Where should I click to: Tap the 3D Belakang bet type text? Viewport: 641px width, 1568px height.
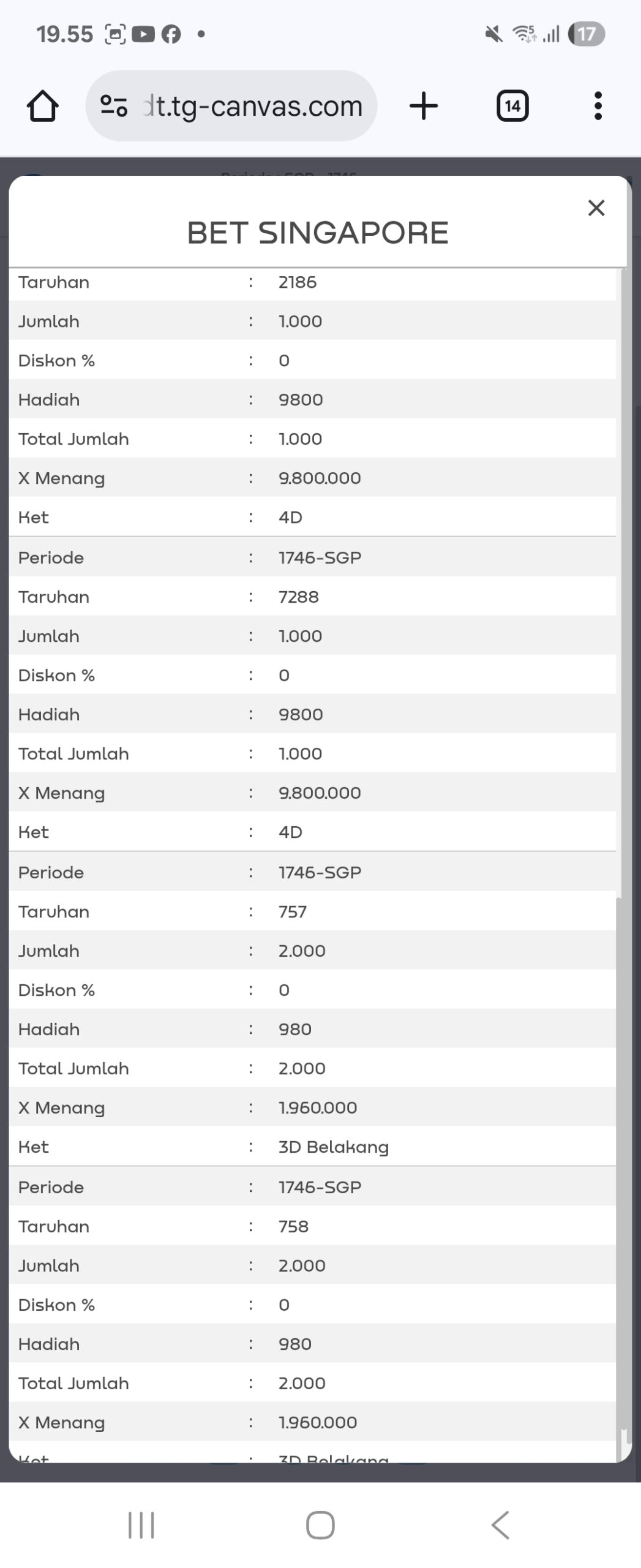[x=333, y=1147]
